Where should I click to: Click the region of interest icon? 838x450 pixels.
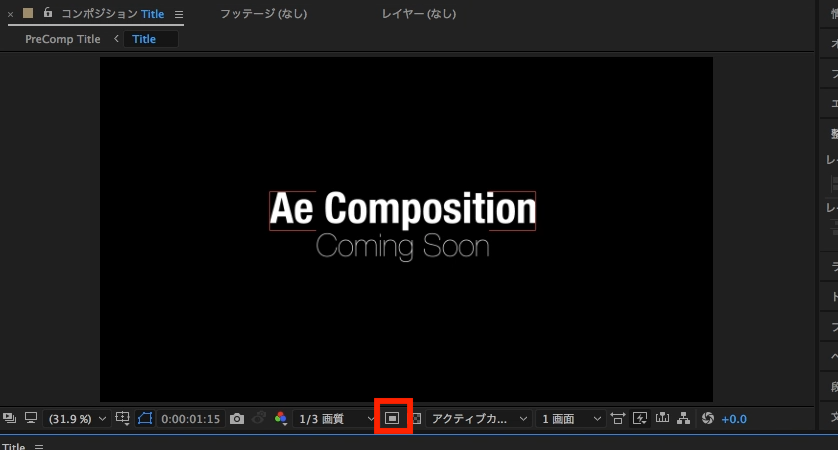coord(392,418)
